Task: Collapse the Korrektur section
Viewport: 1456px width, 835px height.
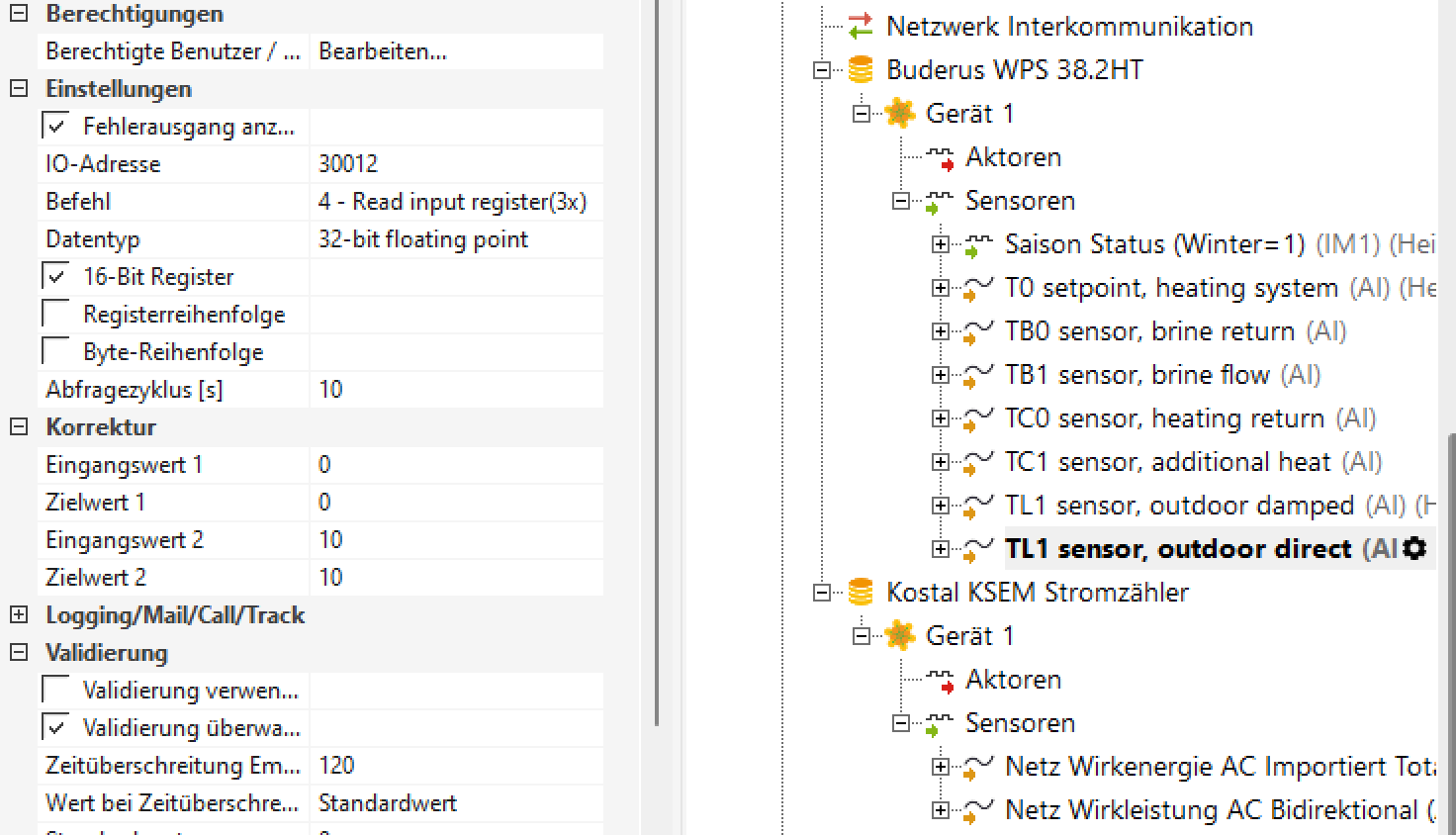Action: (19, 427)
